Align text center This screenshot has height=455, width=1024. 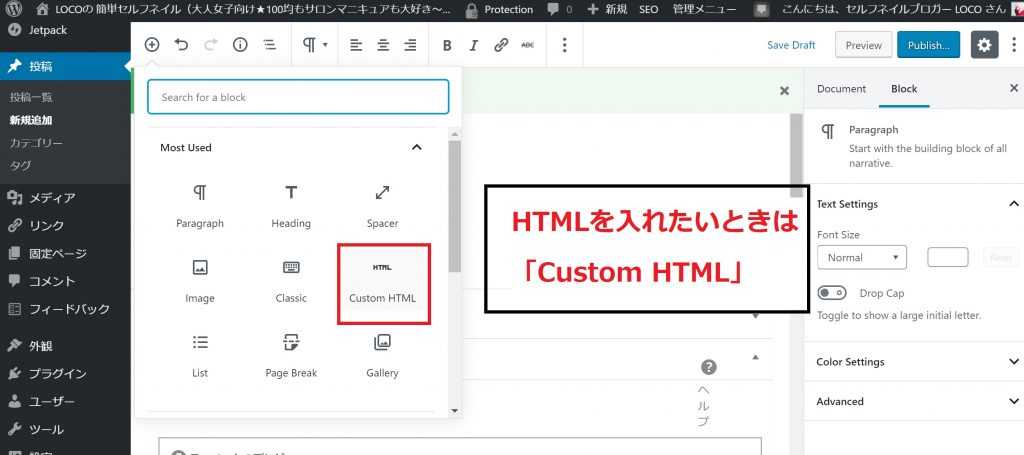click(383, 45)
